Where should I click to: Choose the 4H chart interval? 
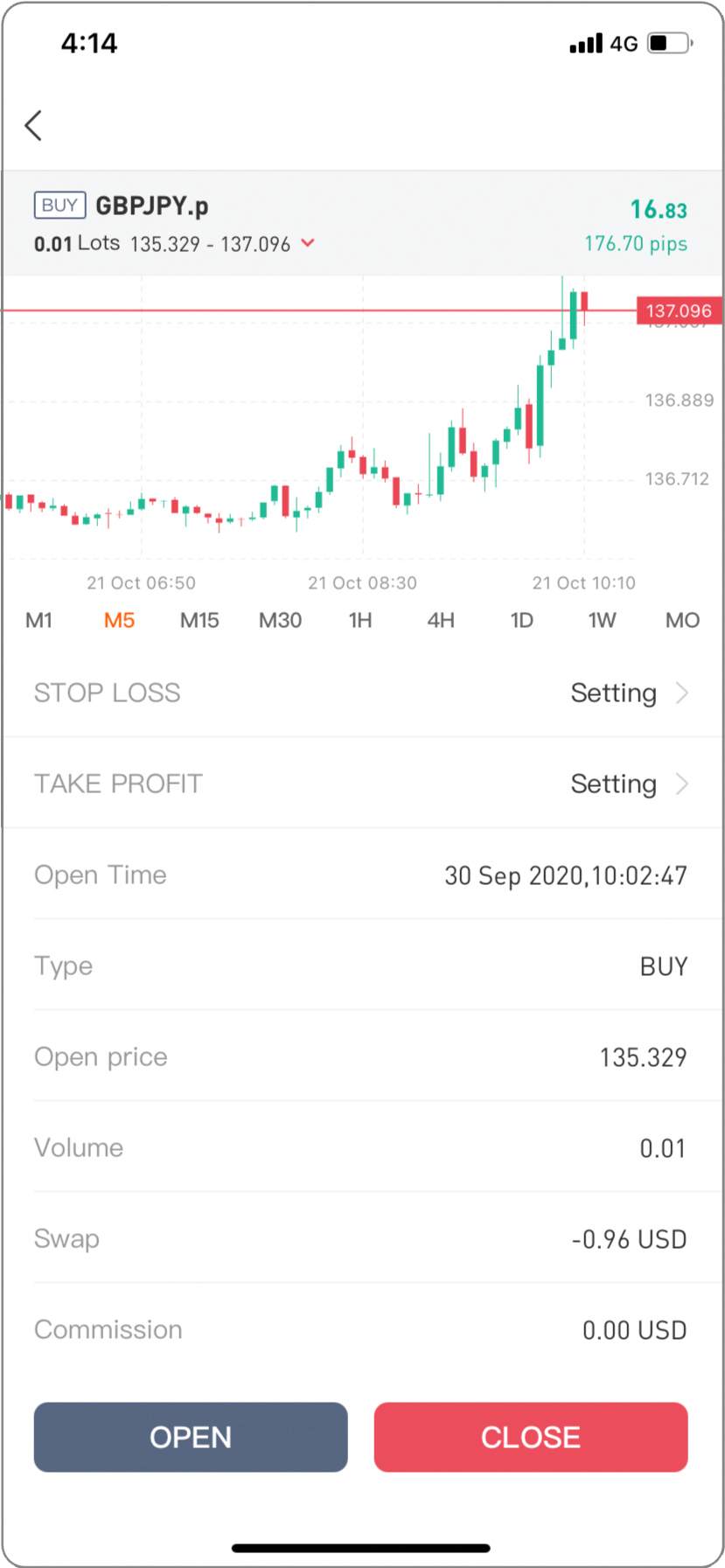pos(441,620)
